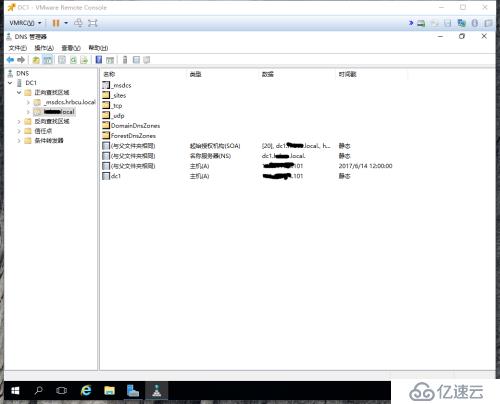
Task: Click the hard disk device icon in VMRC bar
Action: point(421,23)
